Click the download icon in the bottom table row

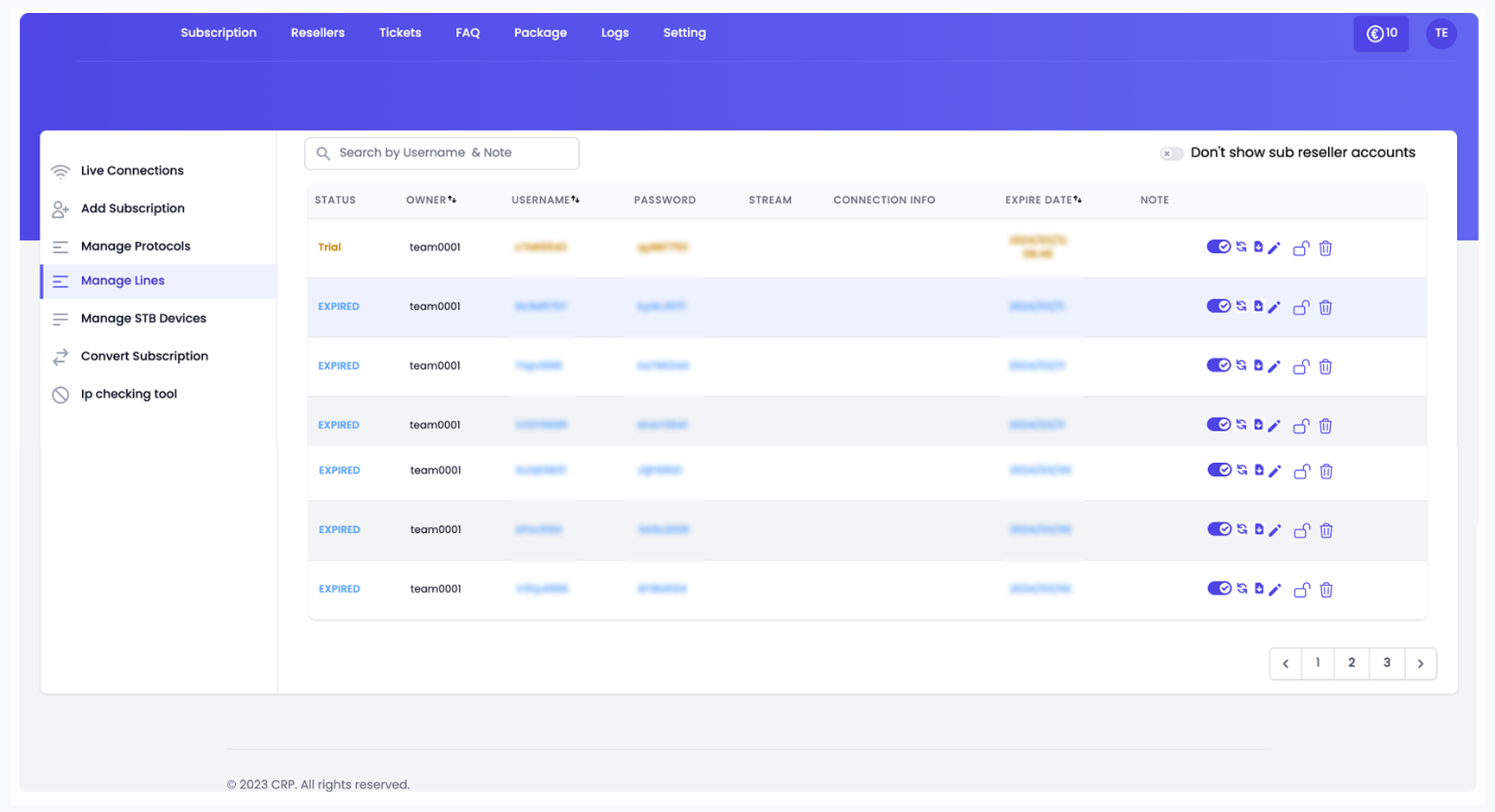pos(1259,588)
